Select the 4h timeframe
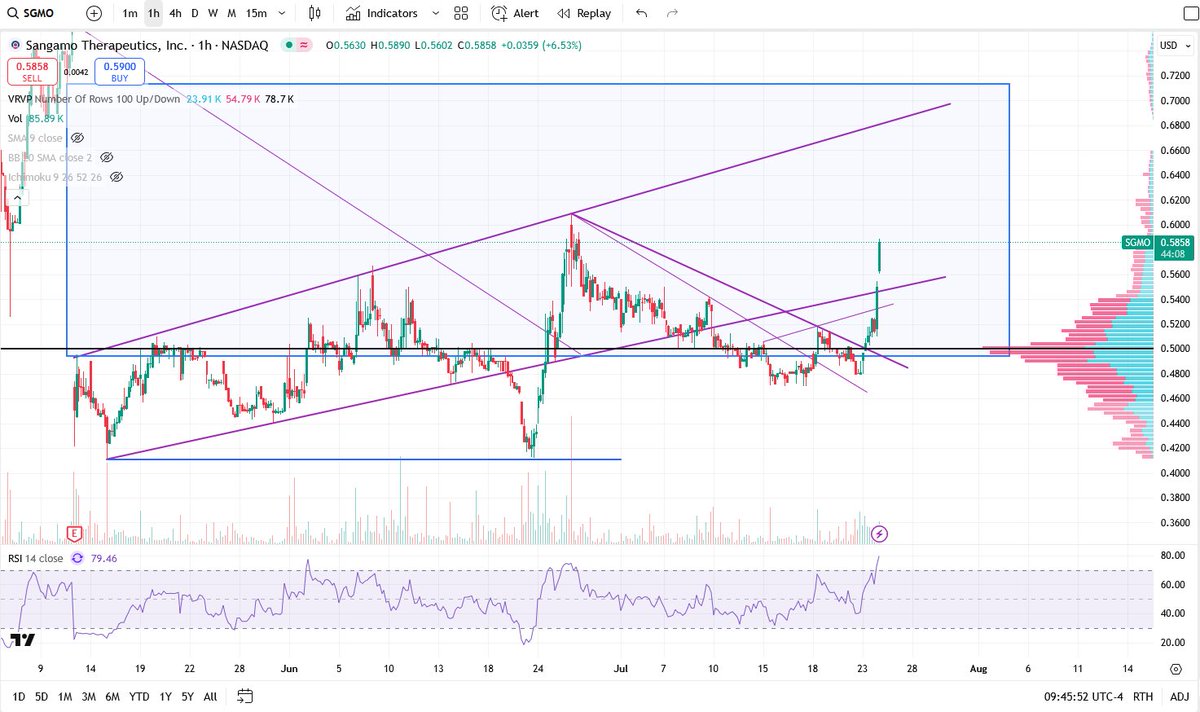1200x712 pixels. pos(176,13)
